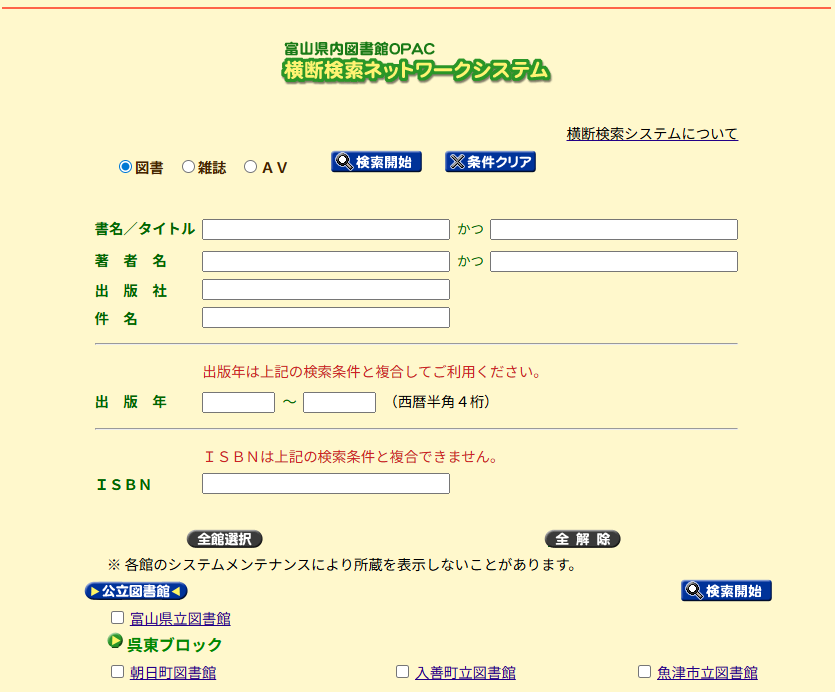Open the 横断検索システムについて link
Viewport: 835px width, 692px height.
coord(652,134)
